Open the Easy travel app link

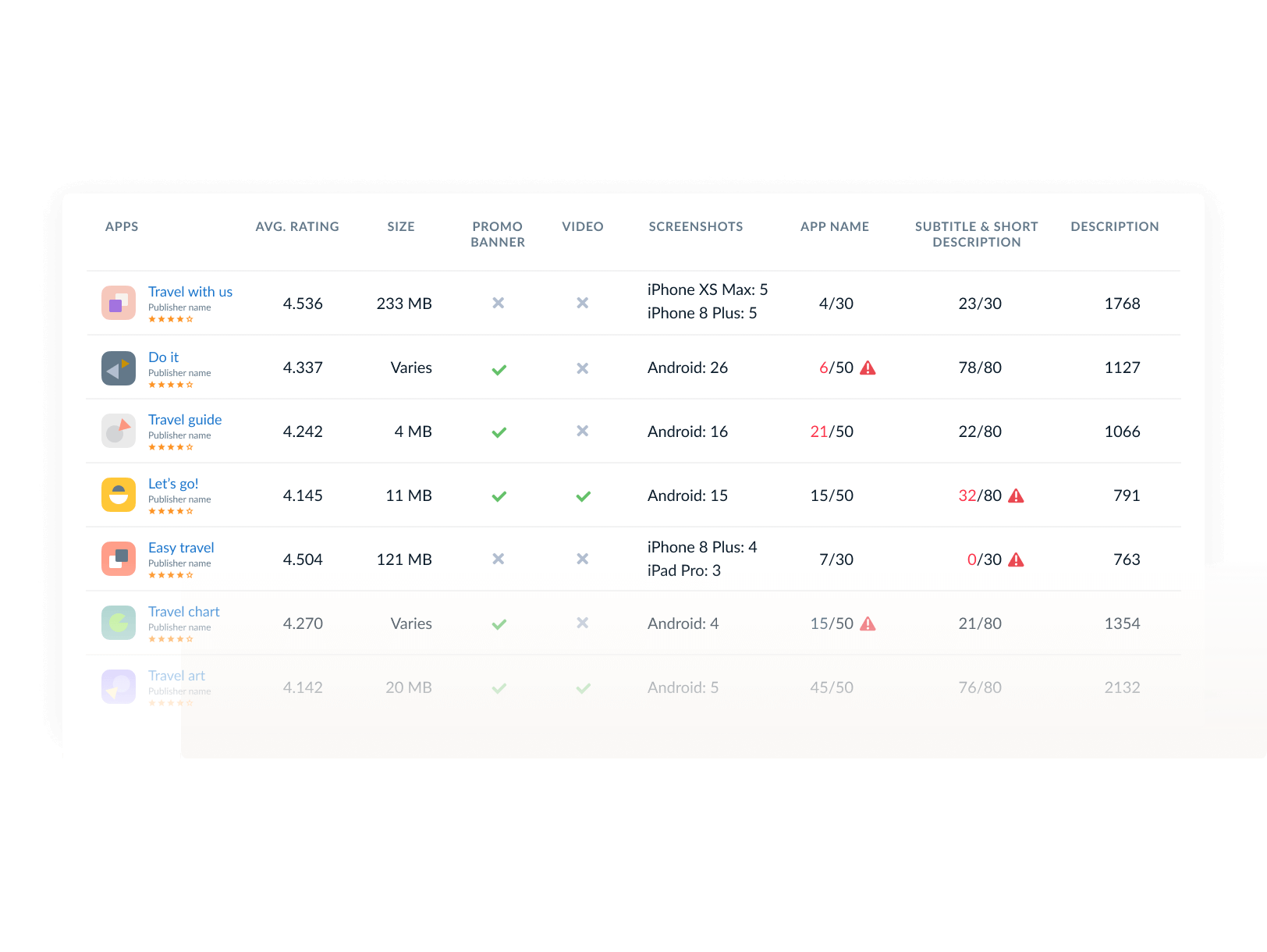point(181,548)
